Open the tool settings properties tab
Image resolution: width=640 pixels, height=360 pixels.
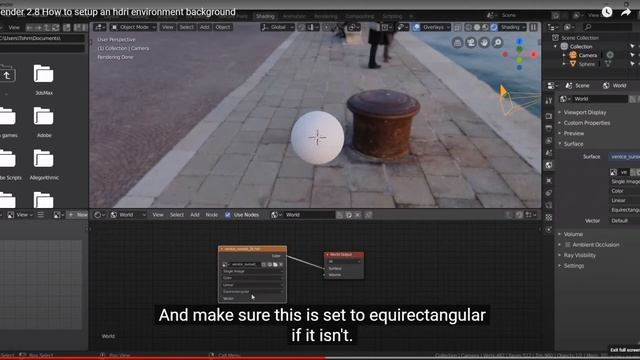549,100
